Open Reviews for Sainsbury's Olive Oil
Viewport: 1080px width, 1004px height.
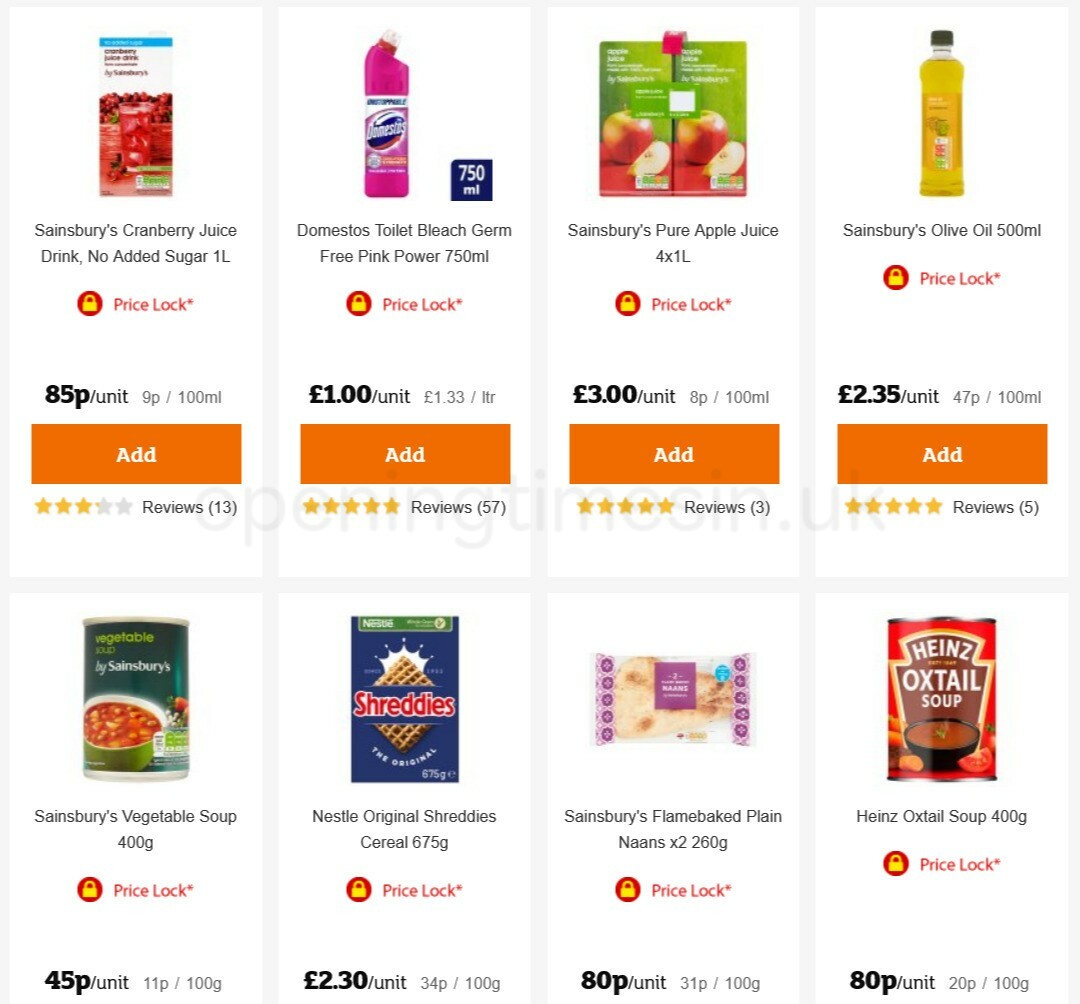(x=995, y=507)
